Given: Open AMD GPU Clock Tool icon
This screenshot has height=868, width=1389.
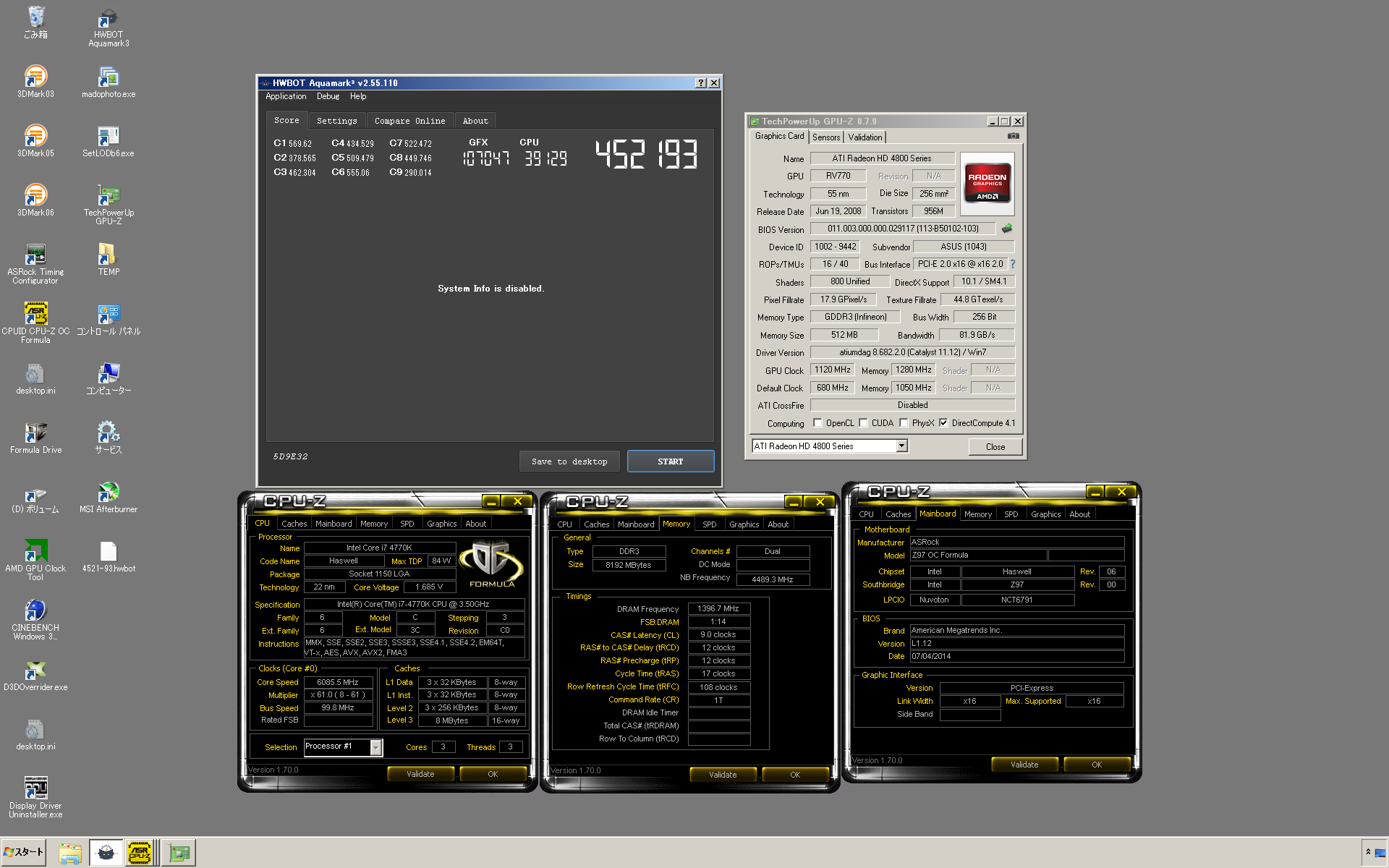Looking at the screenshot, I should (35, 560).
